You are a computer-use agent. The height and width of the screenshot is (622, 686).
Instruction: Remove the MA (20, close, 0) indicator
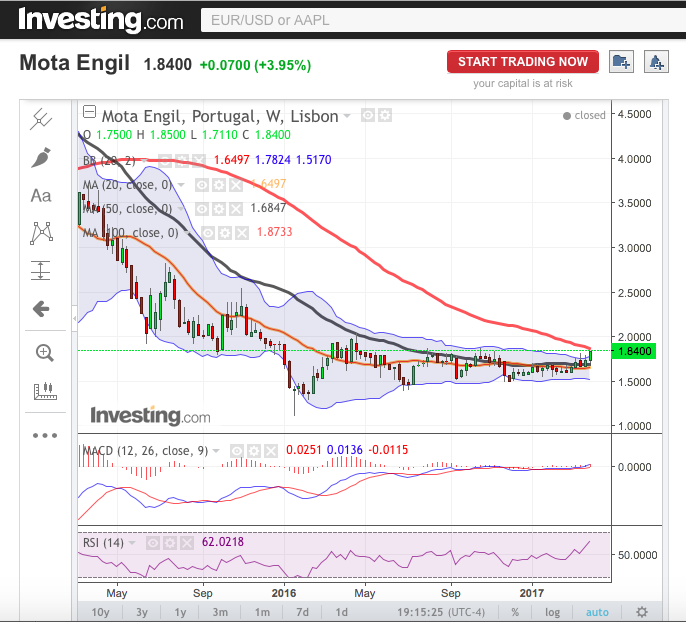point(236,185)
